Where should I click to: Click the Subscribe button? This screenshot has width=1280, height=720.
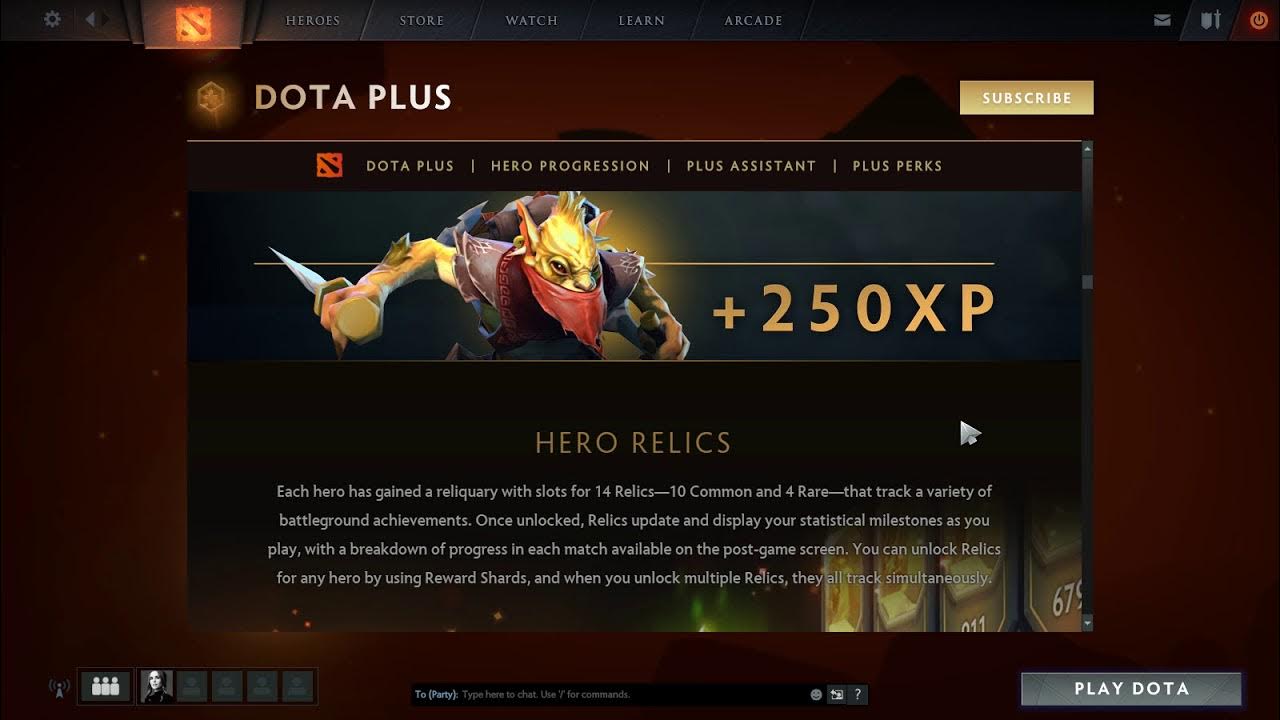pos(1027,98)
